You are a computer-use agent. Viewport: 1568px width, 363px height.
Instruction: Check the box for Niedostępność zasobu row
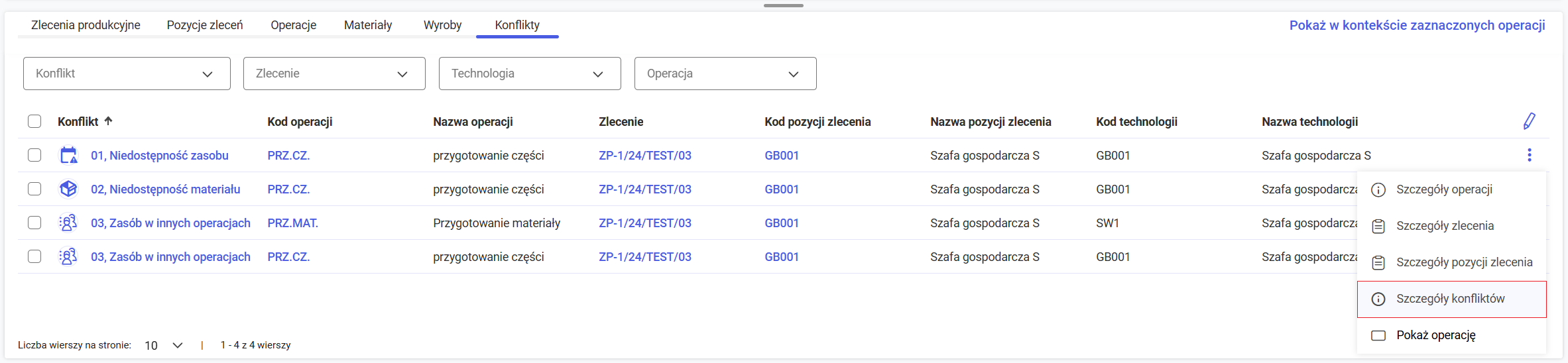(x=34, y=155)
